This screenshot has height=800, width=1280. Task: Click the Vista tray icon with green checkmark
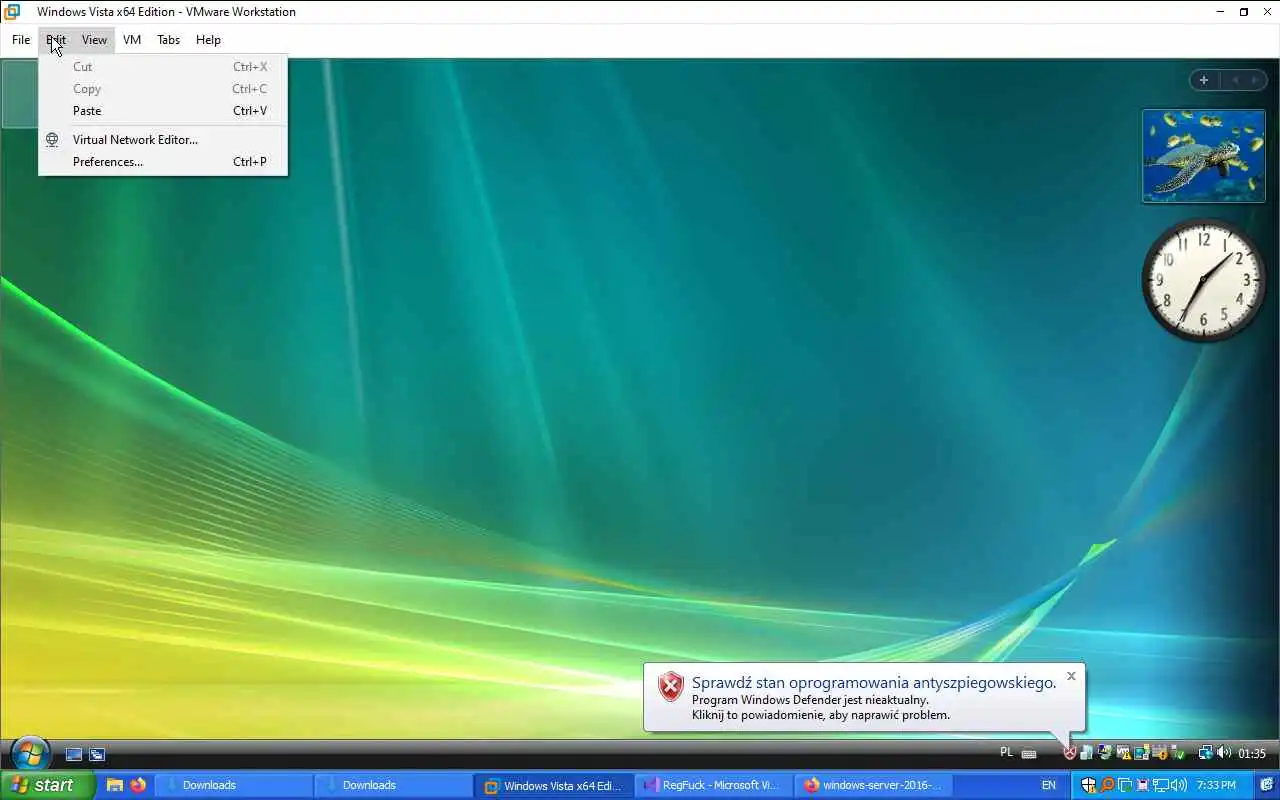coord(1178,752)
